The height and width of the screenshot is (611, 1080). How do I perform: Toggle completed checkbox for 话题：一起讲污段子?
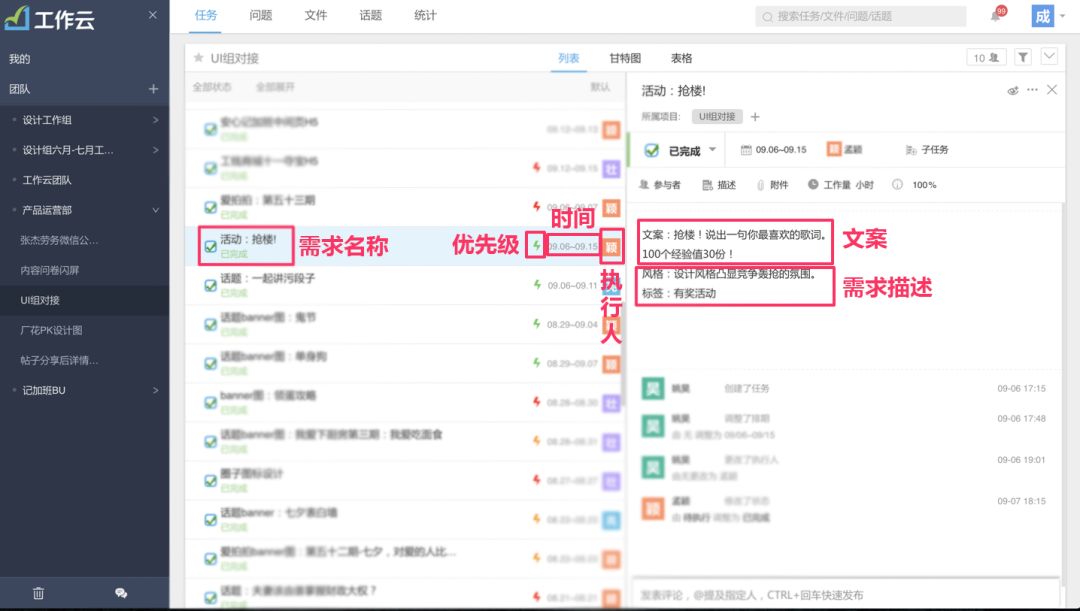coord(211,286)
